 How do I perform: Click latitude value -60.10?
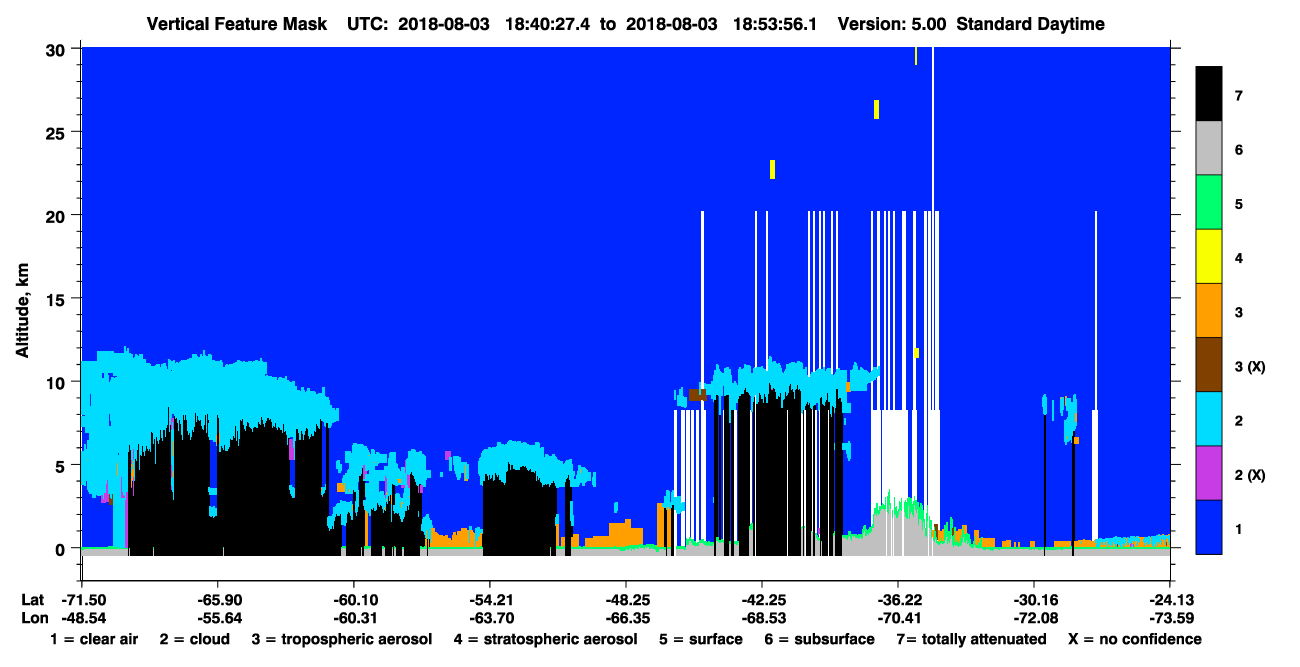tap(354, 600)
